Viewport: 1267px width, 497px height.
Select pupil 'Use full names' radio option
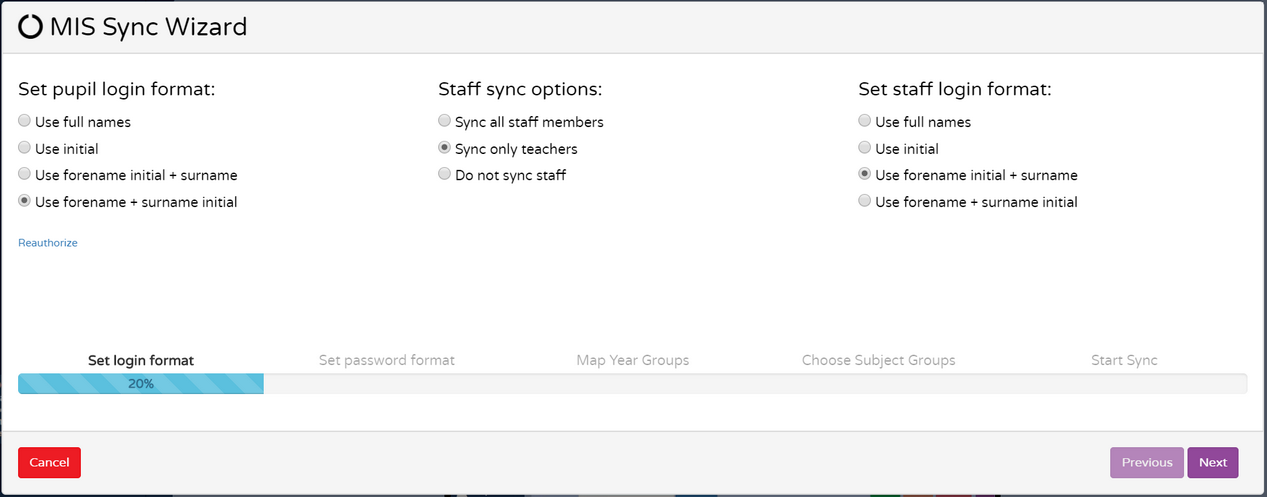click(x=25, y=121)
